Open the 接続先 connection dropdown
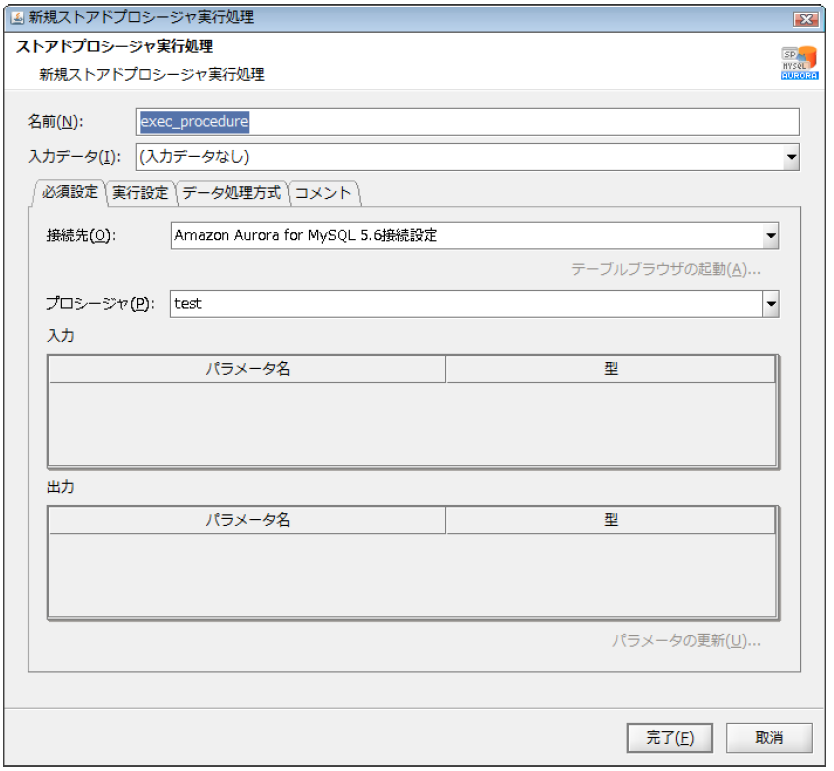The image size is (834, 771). point(772,236)
